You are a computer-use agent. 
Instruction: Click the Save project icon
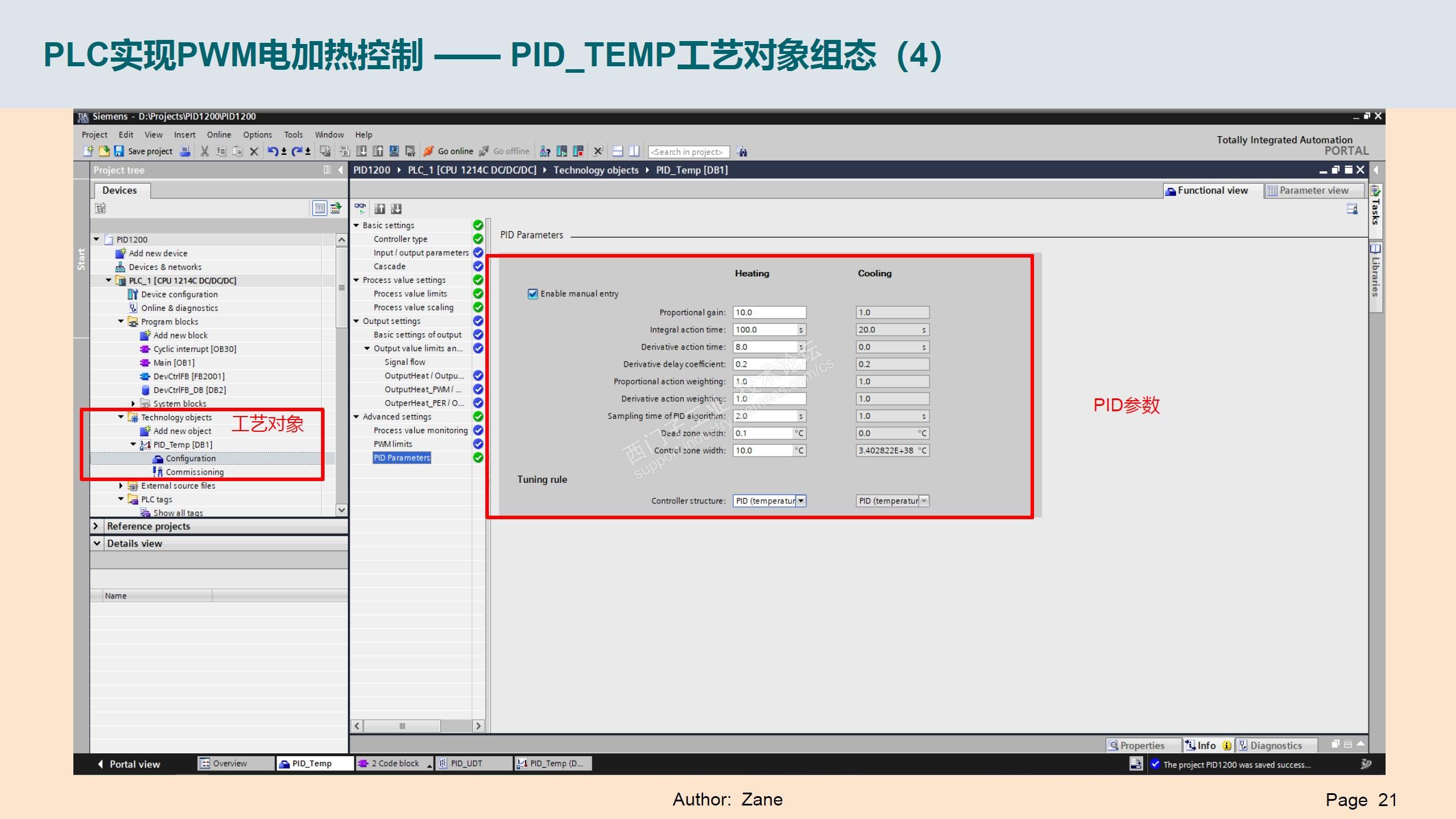119,151
